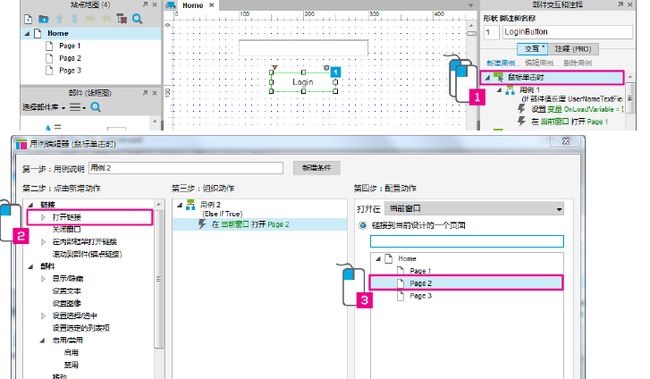Switch to the Notes (PRO) tab
This screenshot has height=379, width=650.
pyautogui.click(x=573, y=49)
